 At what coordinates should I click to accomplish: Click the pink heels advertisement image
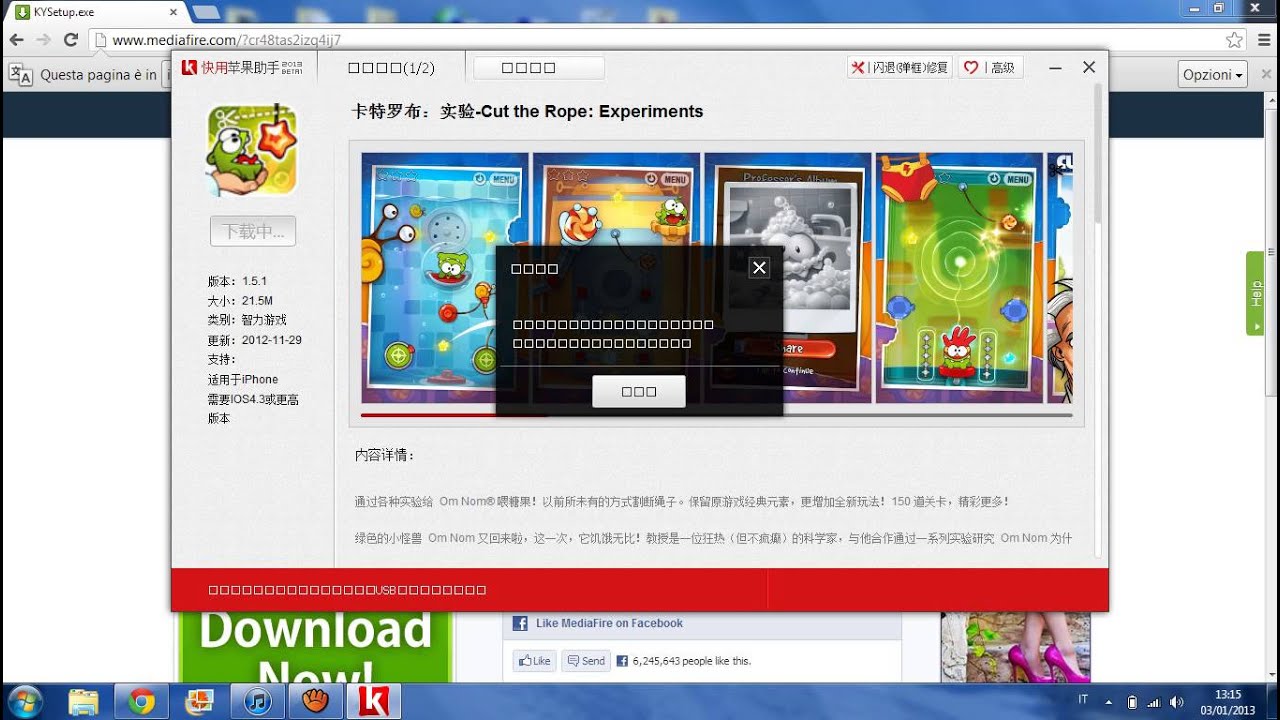pos(1015,647)
